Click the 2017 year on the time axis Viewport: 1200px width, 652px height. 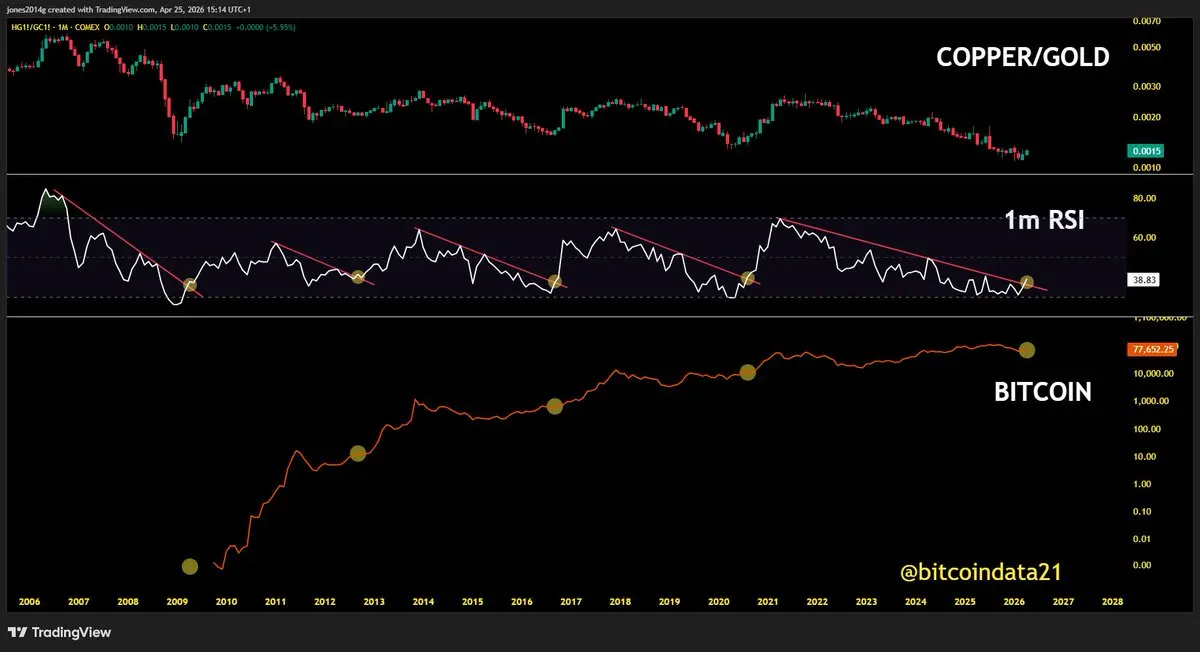pyautogui.click(x=570, y=603)
